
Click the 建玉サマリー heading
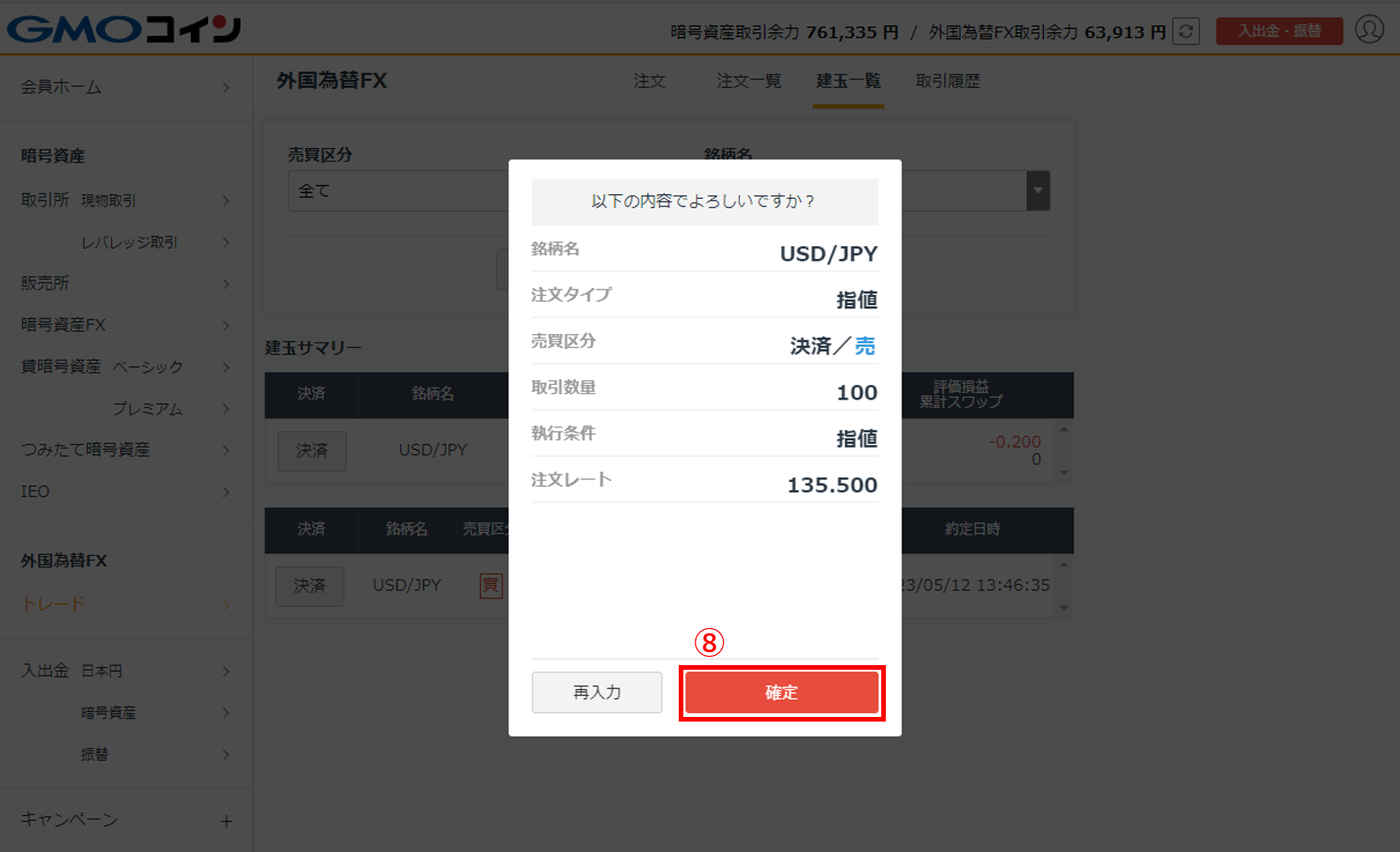(x=313, y=348)
